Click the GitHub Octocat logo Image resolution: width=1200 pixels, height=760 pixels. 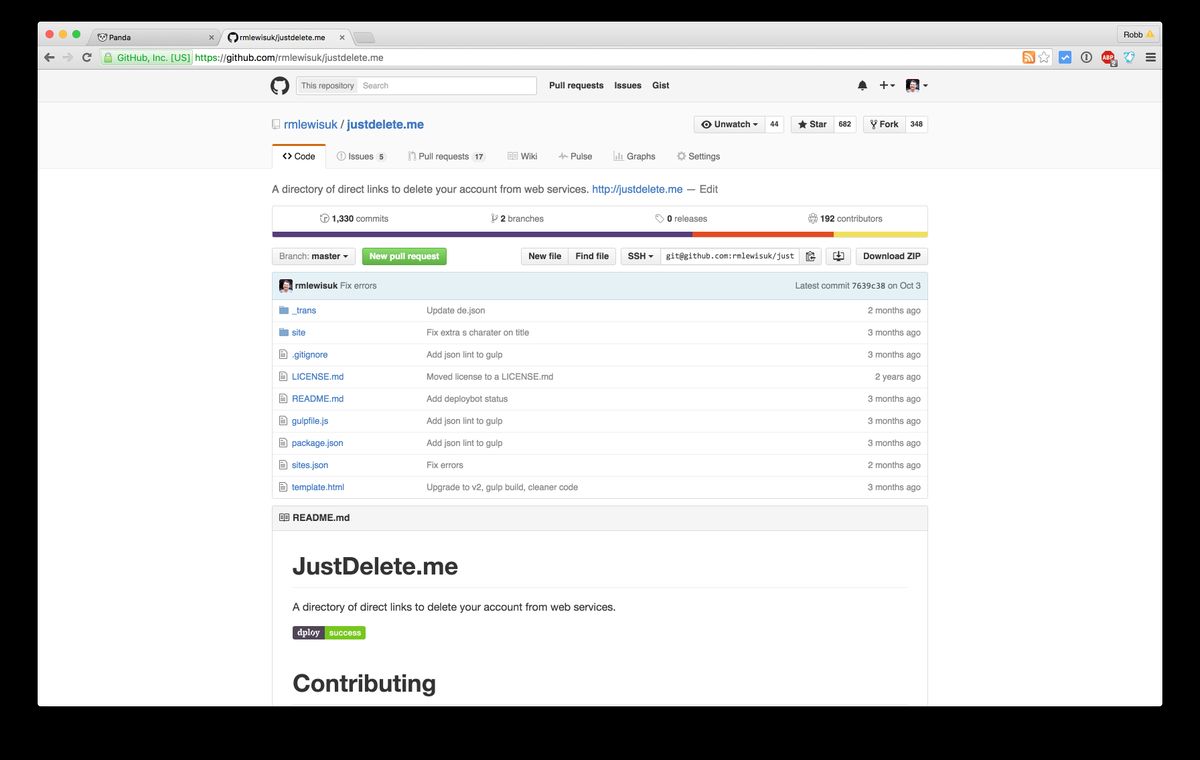(280, 86)
